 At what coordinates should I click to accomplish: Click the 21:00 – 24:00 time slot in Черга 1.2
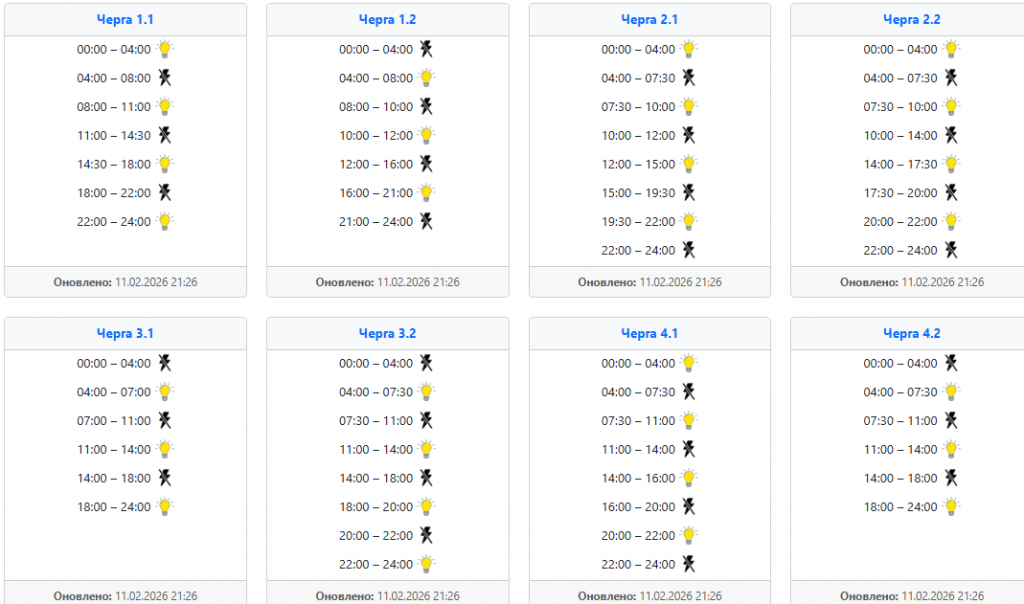tap(376, 222)
